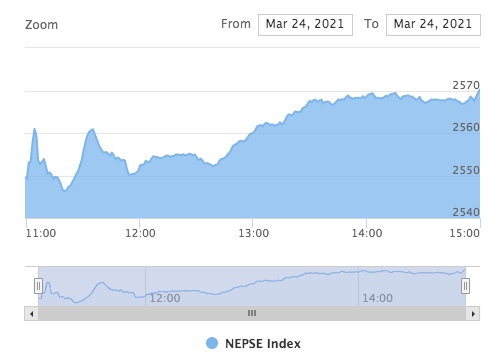Click the 2550 y-axis label

click(466, 170)
